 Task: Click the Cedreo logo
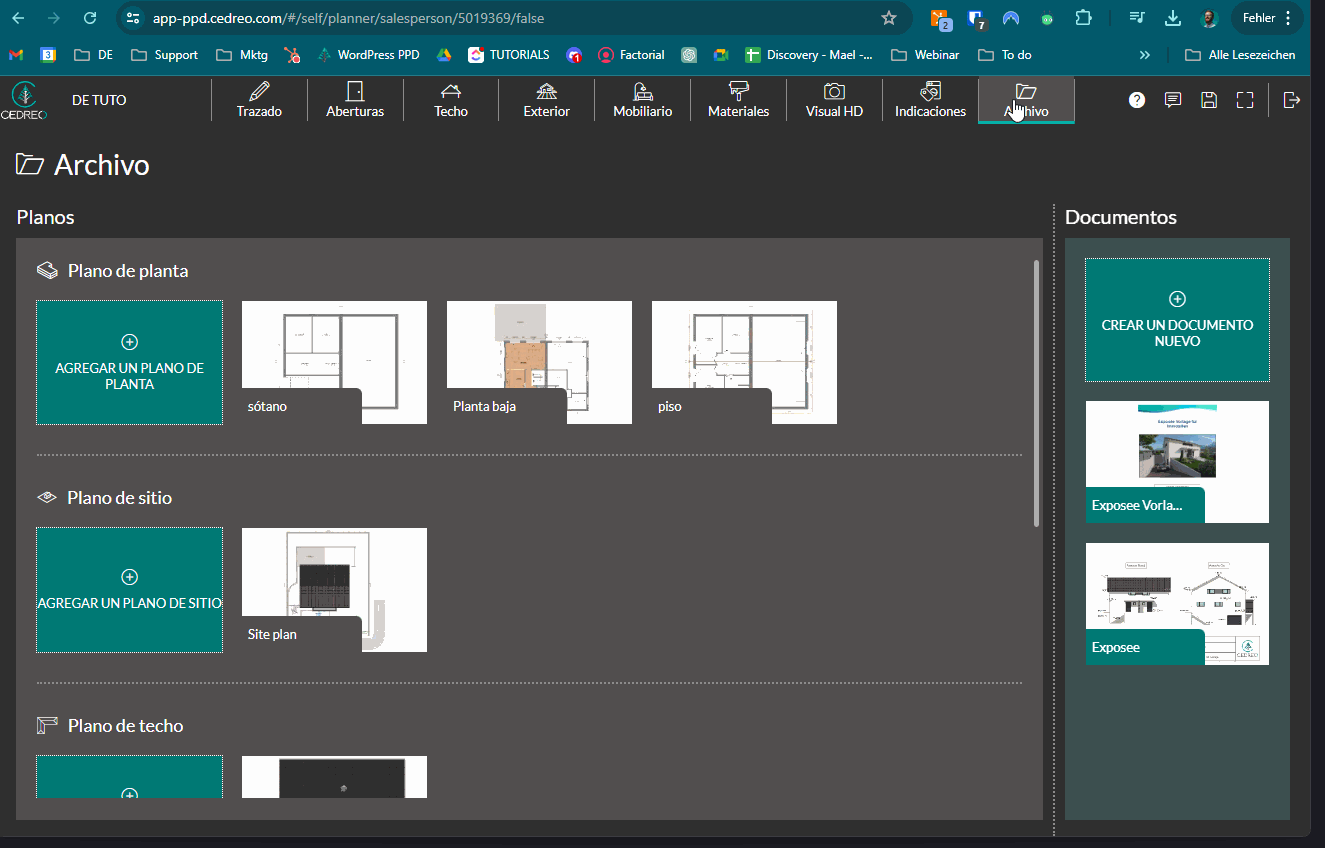(25, 100)
